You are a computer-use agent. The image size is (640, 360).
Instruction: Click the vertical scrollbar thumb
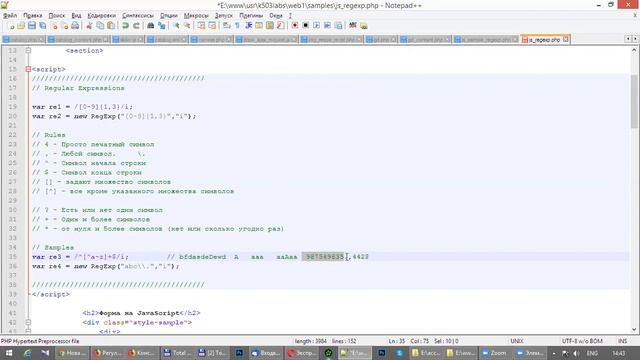[634, 102]
